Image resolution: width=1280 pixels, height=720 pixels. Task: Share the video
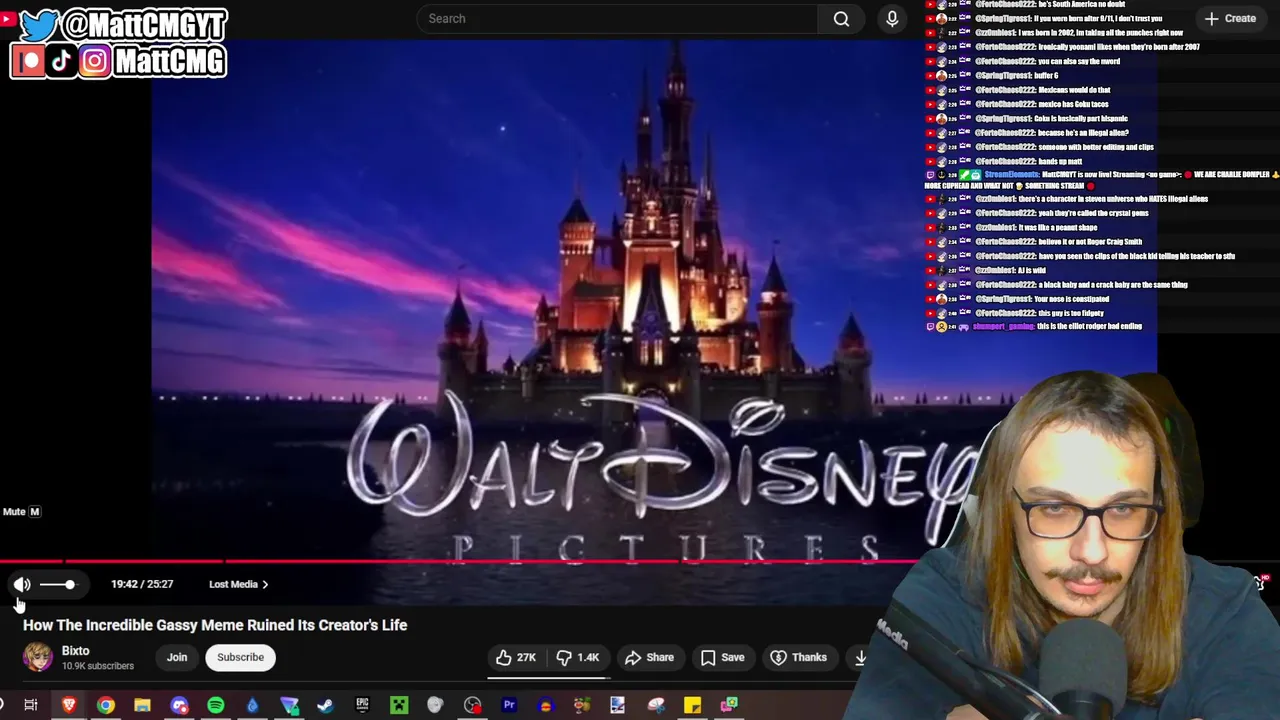(649, 657)
